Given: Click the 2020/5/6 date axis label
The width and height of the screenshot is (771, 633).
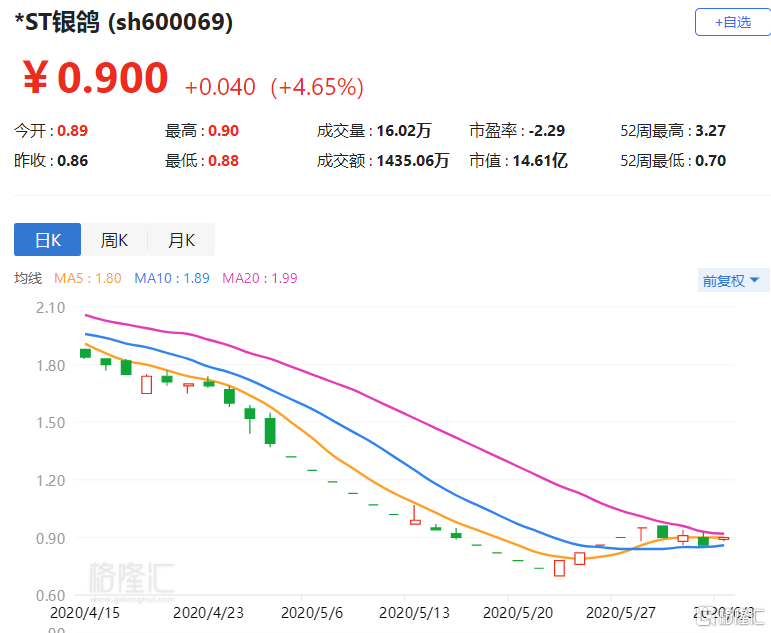Looking at the screenshot, I should (x=312, y=613).
